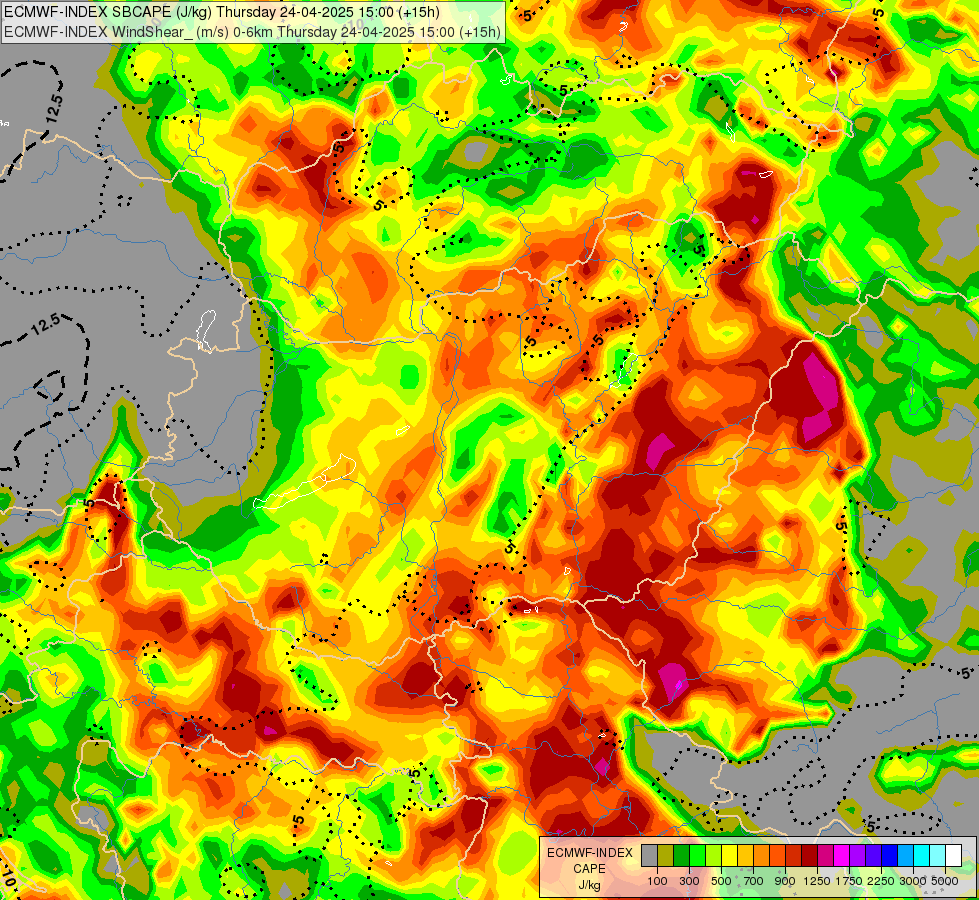The width and height of the screenshot is (979, 900).
Task: Select the pale cyan legend swatch before 5000
Action: coord(937,855)
